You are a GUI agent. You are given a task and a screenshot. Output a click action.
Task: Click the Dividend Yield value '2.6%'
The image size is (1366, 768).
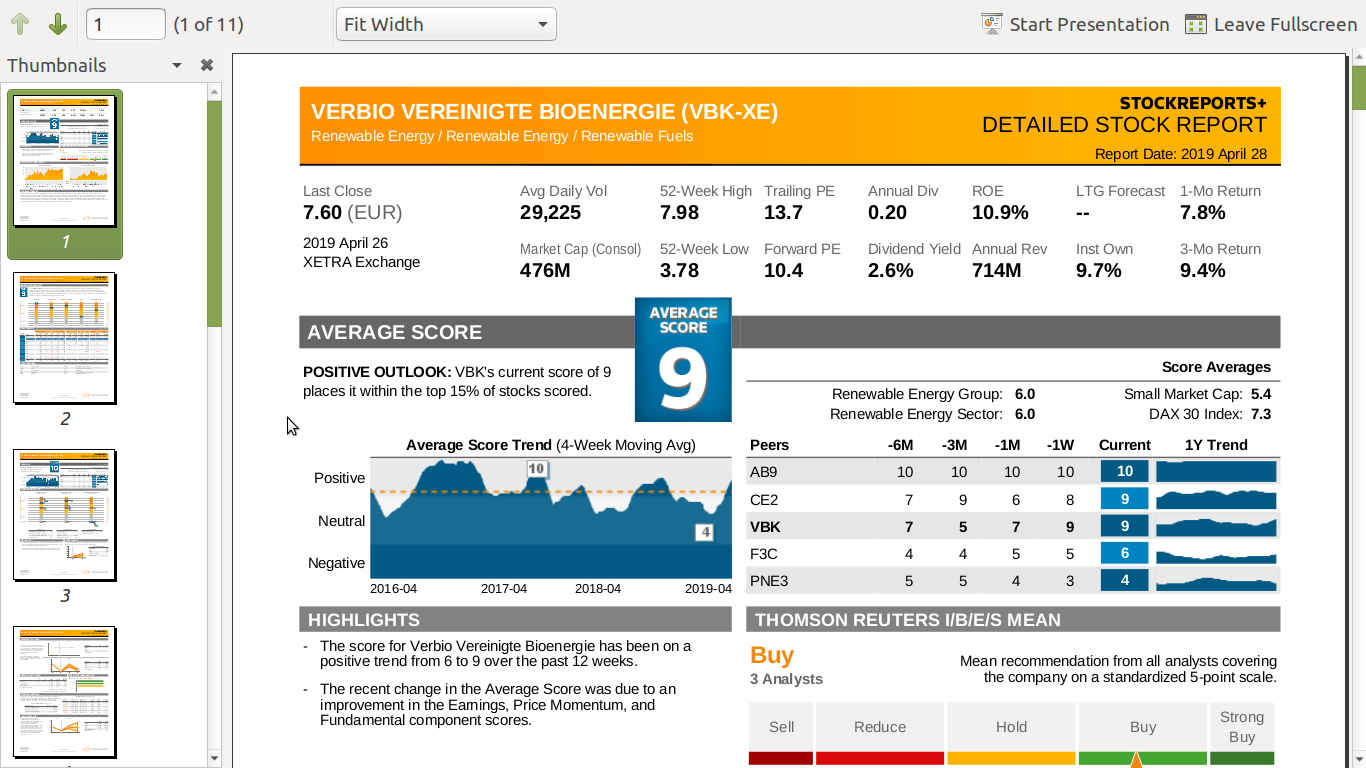[891, 270]
